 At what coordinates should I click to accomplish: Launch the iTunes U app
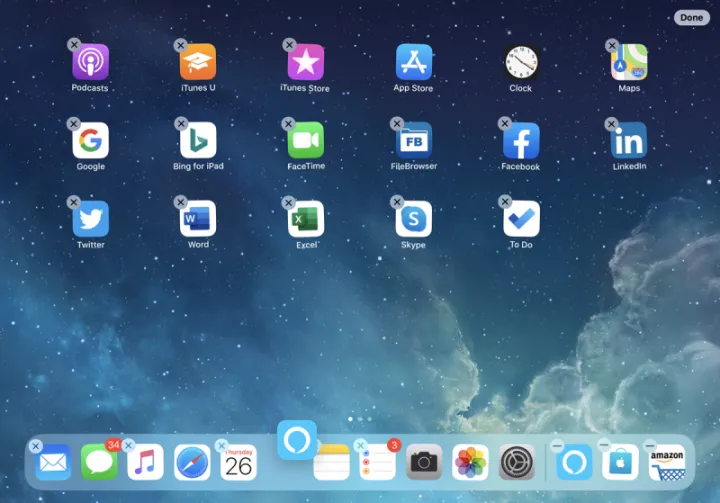click(198, 62)
